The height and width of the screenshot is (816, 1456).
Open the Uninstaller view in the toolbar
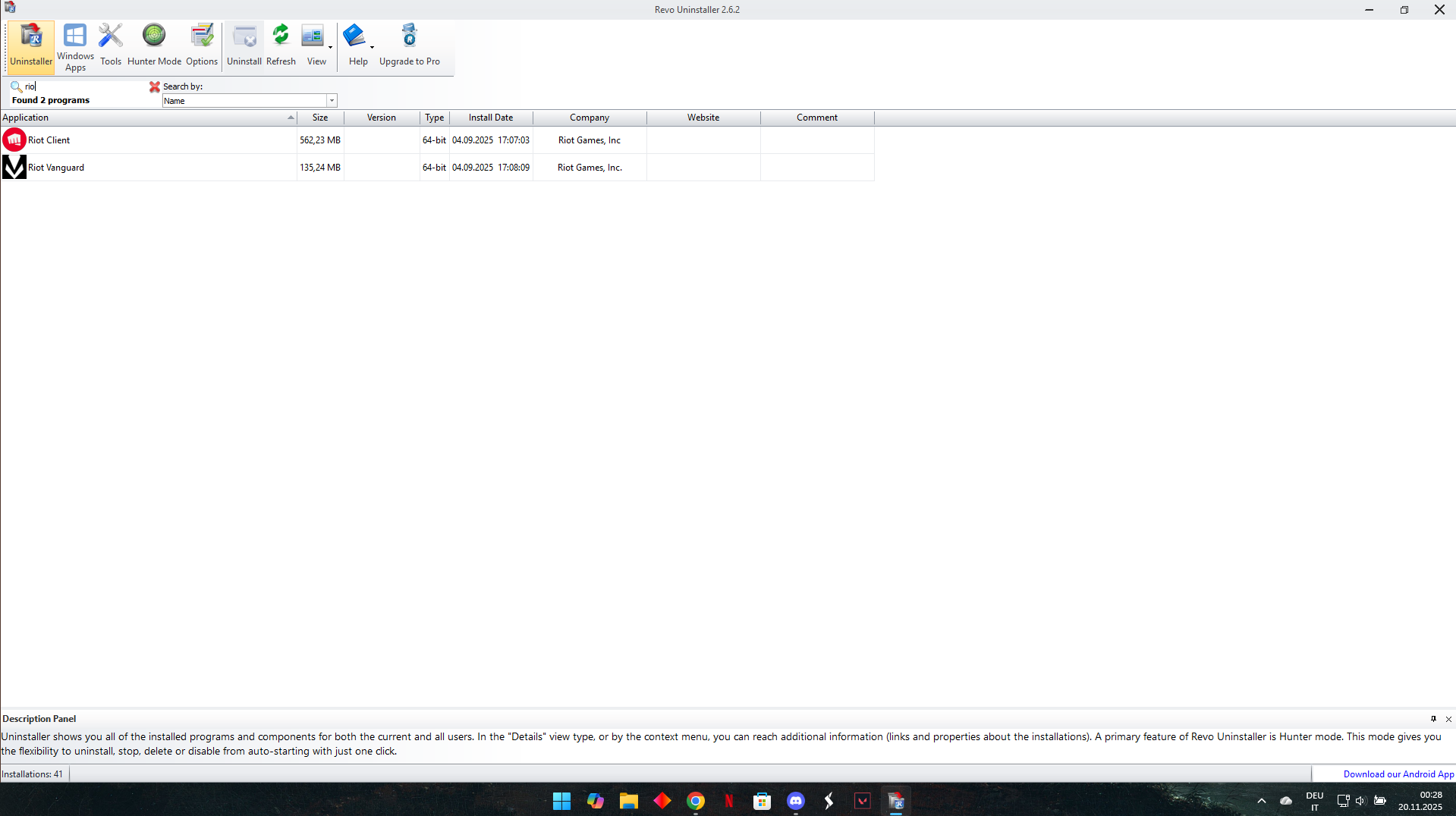(x=31, y=47)
